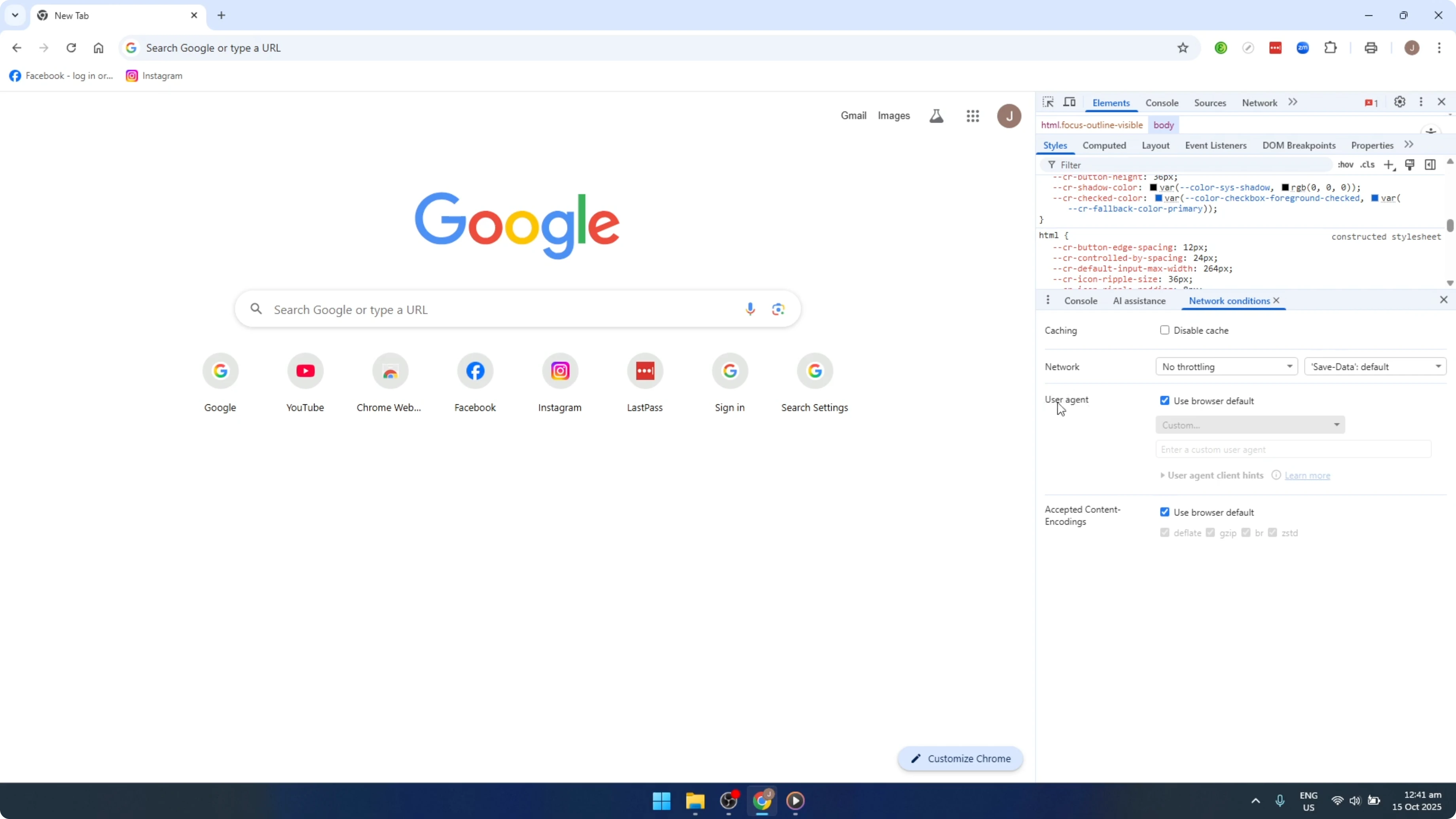Open Google Lens image search

click(x=778, y=309)
